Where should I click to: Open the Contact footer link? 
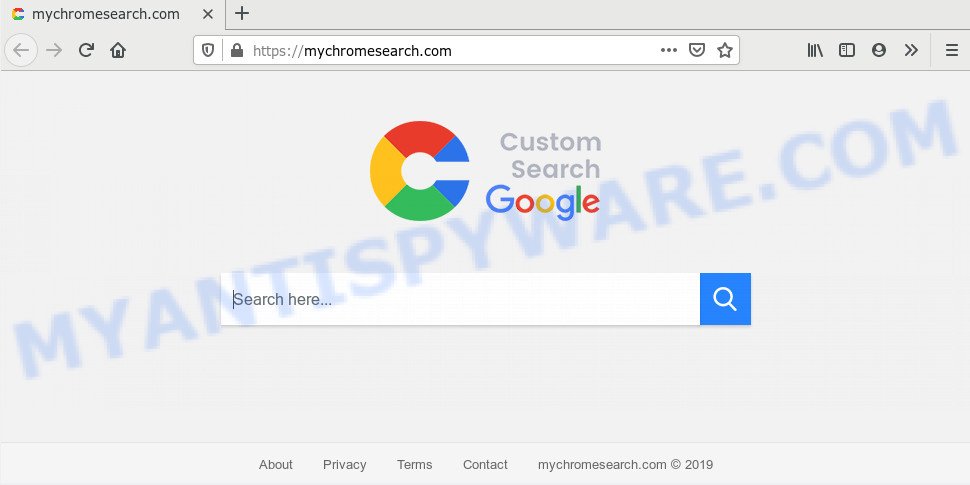(x=485, y=465)
